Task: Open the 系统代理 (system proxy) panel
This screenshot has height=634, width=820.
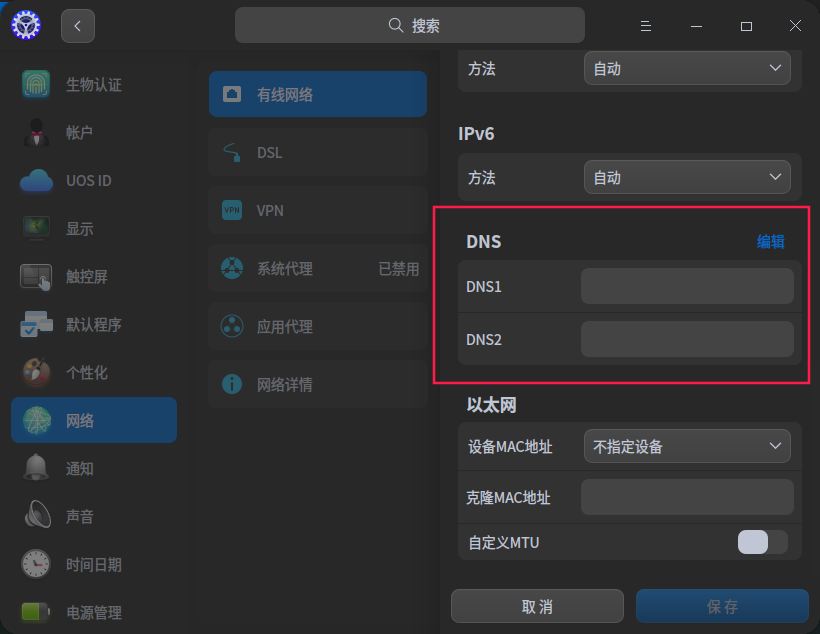Action: pos(318,268)
